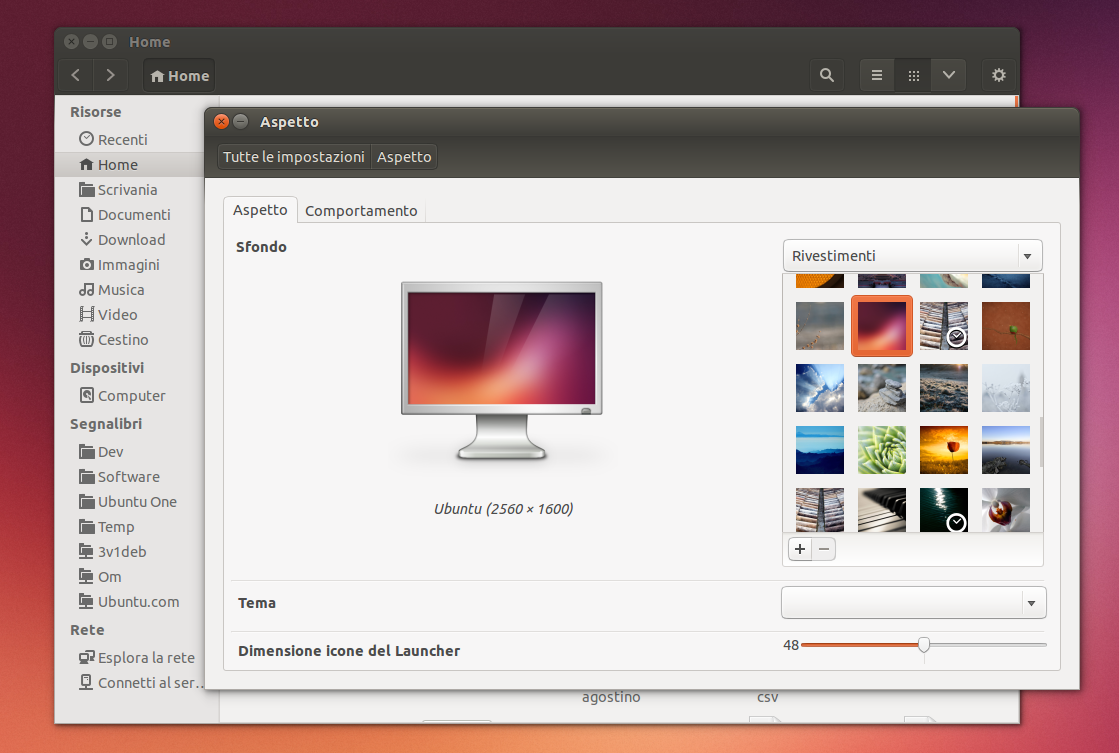Switch Nautilus to grid view
Screen dimensions: 1119x753
912,74
